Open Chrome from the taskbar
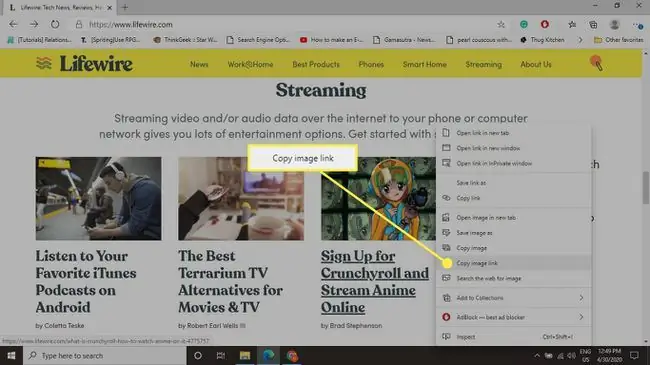Image resolution: width=650 pixels, height=365 pixels. point(292,355)
